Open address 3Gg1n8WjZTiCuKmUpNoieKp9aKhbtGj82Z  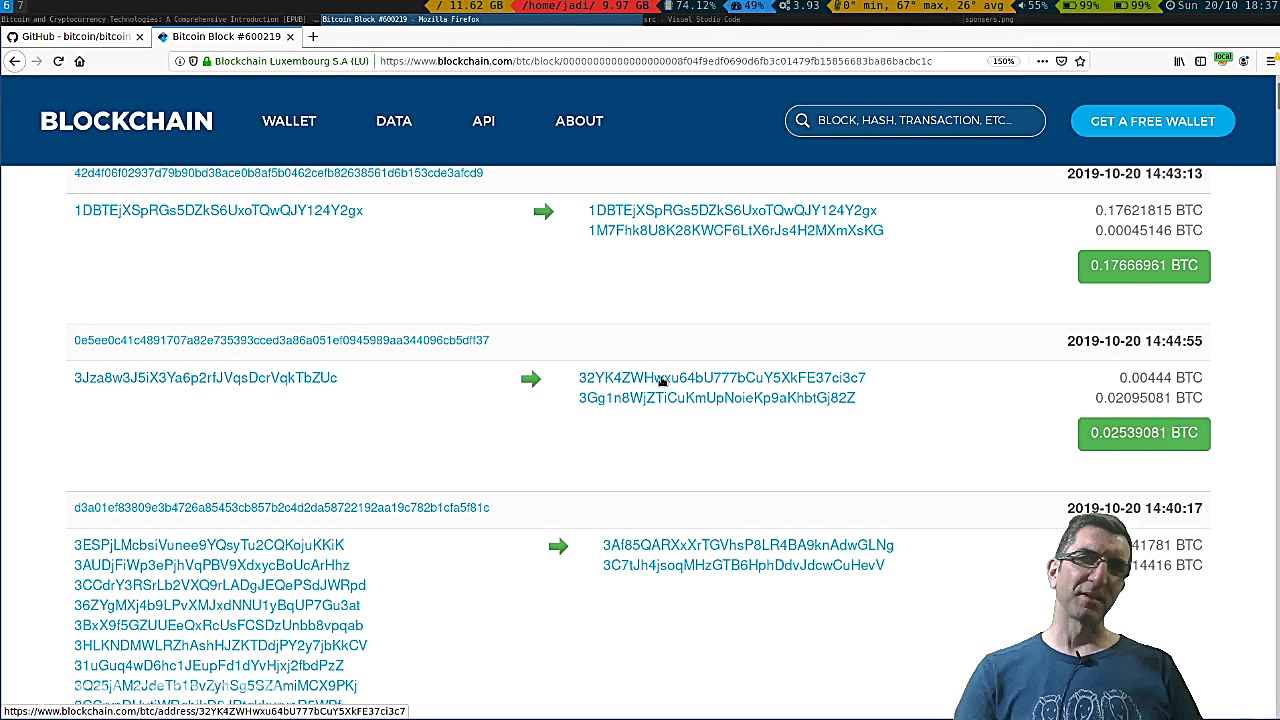(x=716, y=398)
